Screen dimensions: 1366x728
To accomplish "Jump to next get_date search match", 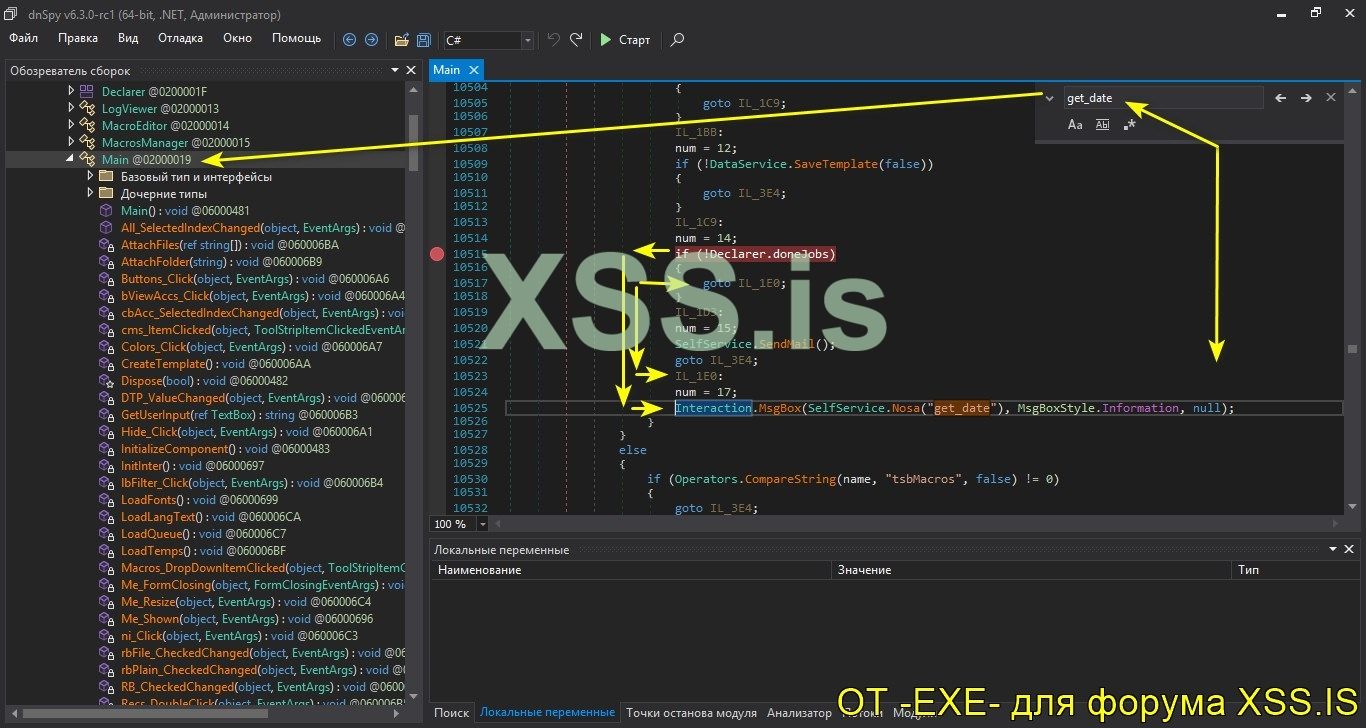I will coord(1306,98).
